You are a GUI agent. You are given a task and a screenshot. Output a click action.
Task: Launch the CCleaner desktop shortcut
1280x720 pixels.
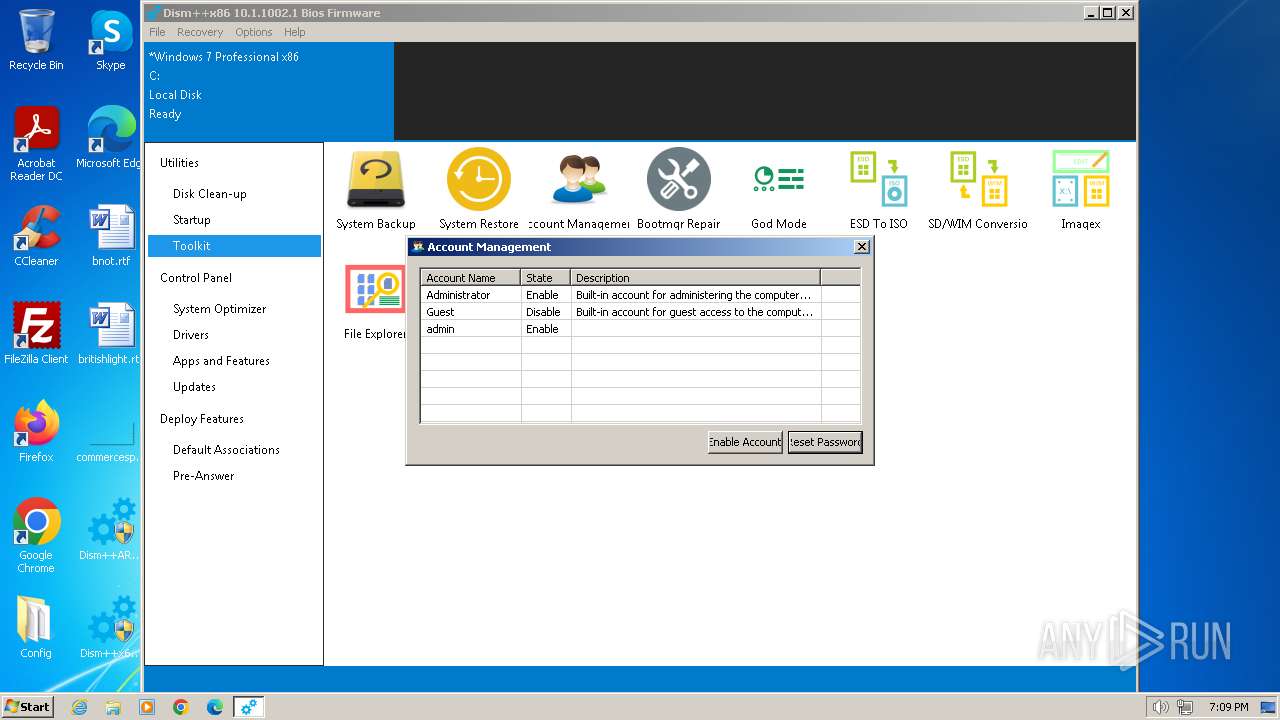click(x=36, y=236)
